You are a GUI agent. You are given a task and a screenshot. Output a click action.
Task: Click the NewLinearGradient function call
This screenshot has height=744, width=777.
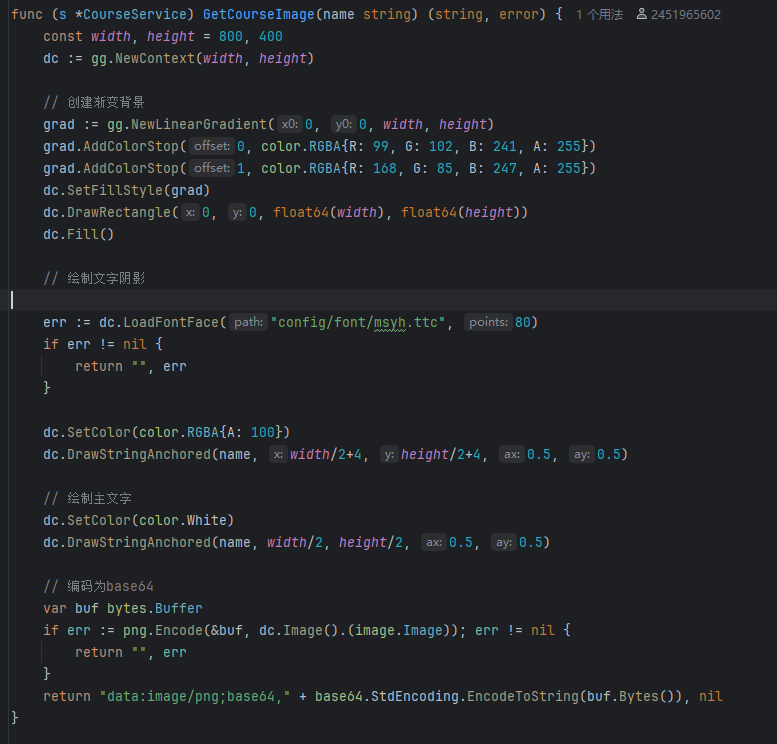click(199, 124)
